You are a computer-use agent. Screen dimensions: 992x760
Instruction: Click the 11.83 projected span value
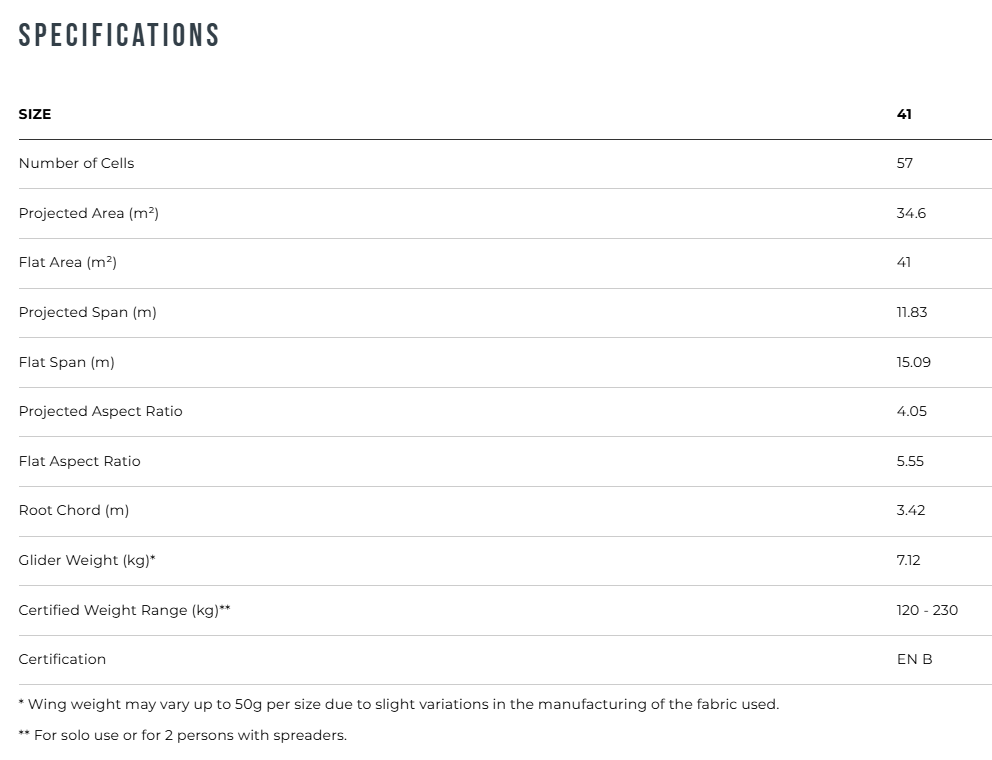coord(911,312)
